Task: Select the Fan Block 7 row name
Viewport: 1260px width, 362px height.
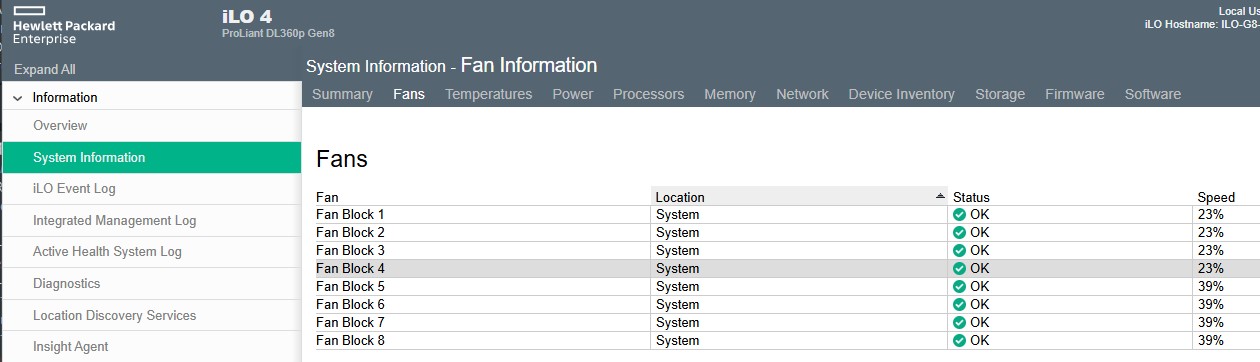Action: pyautogui.click(x=350, y=323)
